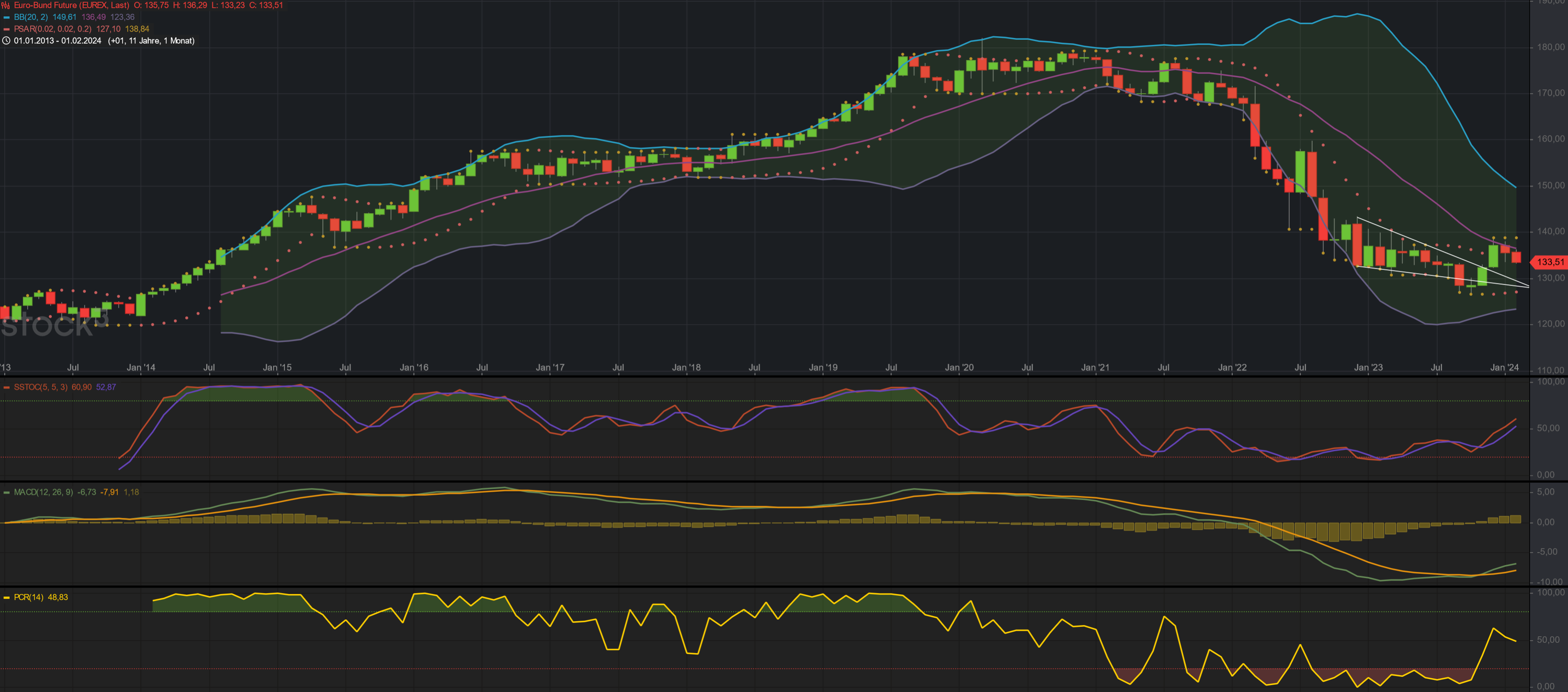1568x692 pixels.
Task: Click the blue BB indicator color marker
Action: 7,17
